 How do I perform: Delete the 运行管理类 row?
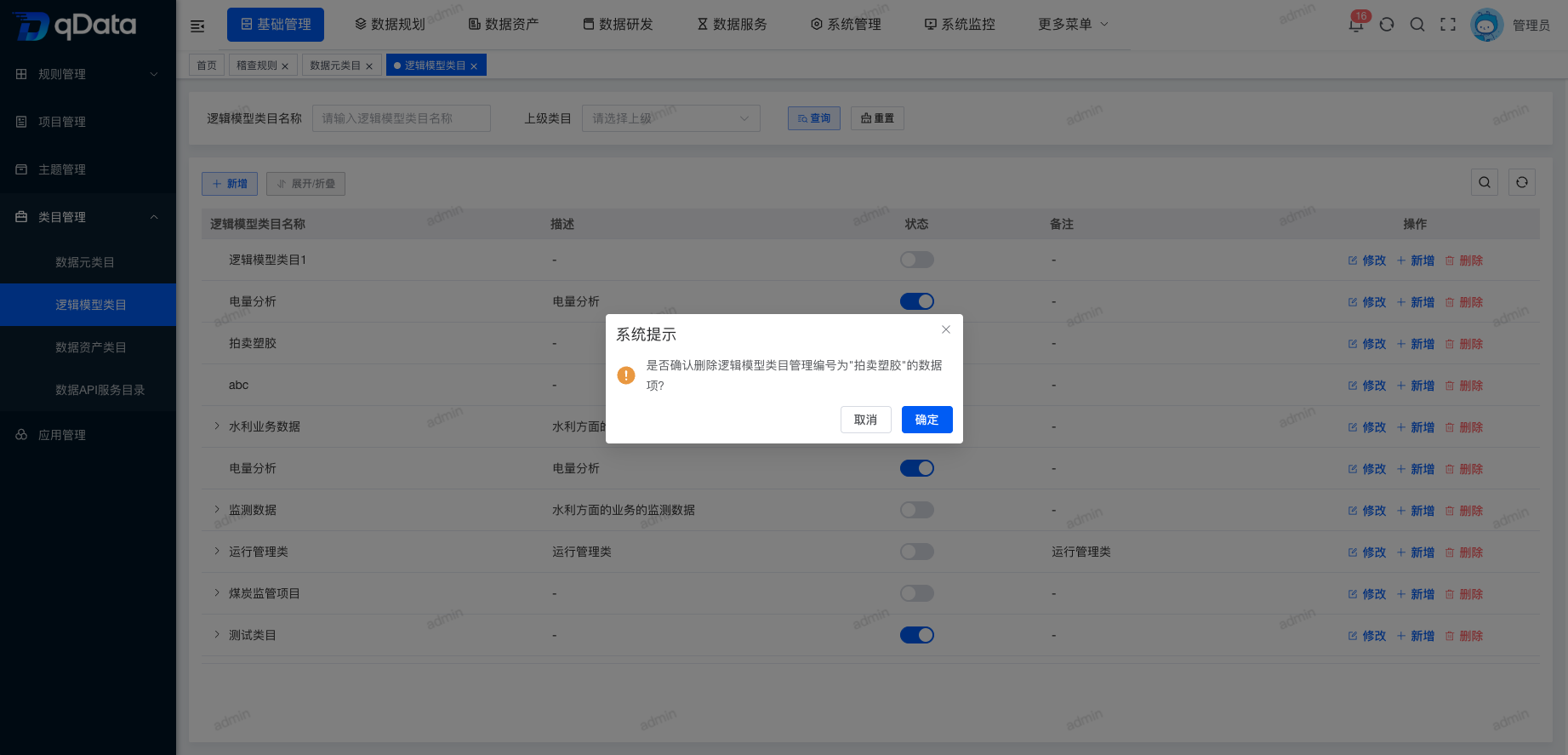click(1463, 552)
